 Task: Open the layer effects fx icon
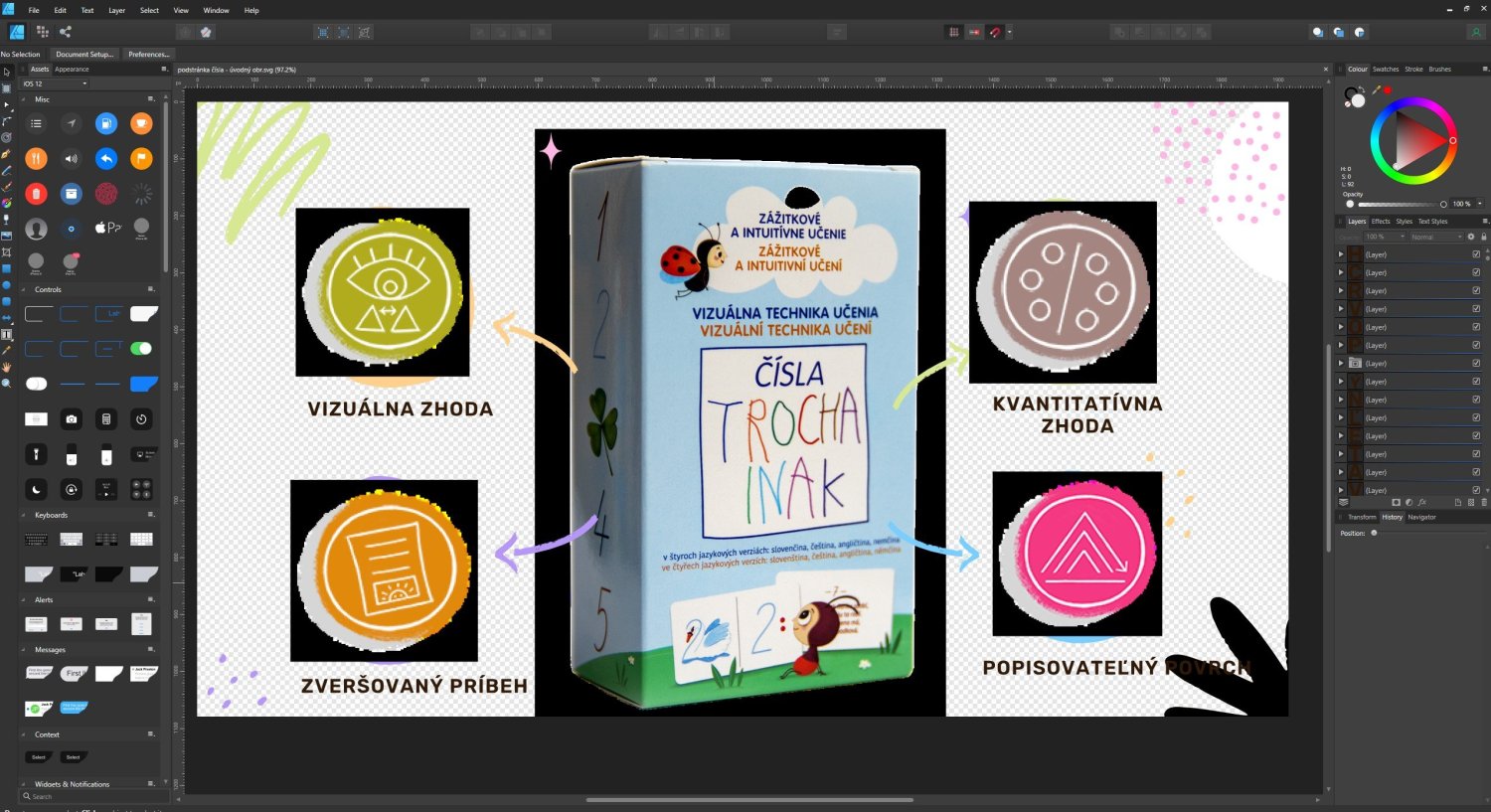[1423, 502]
